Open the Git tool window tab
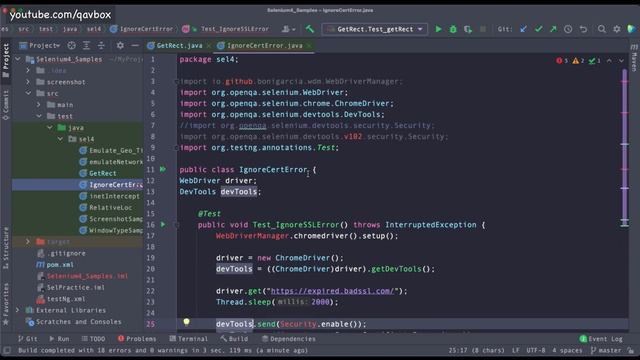The height and width of the screenshot is (360, 640). tap(28, 339)
